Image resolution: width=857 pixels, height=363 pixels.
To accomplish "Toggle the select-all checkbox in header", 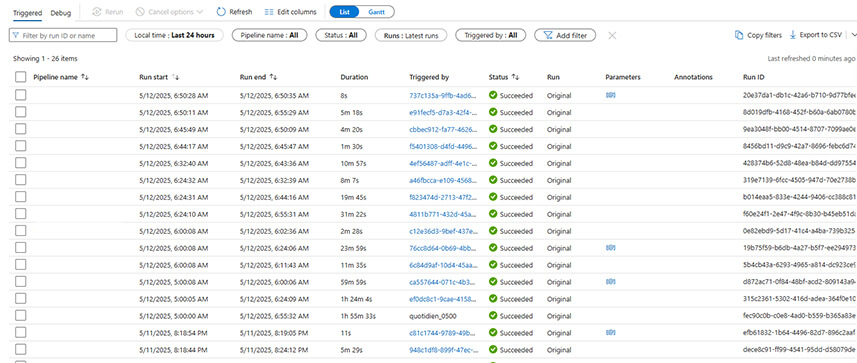I will coord(21,78).
